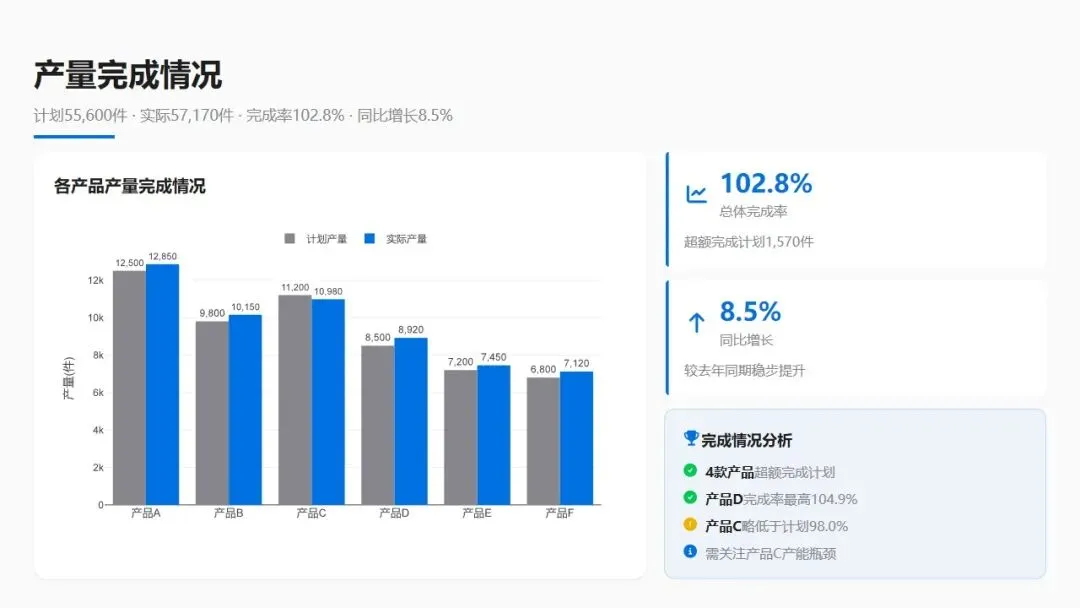The image size is (1080, 608).
Task: Click the 产量完成情况 page title
Action: coord(128,75)
